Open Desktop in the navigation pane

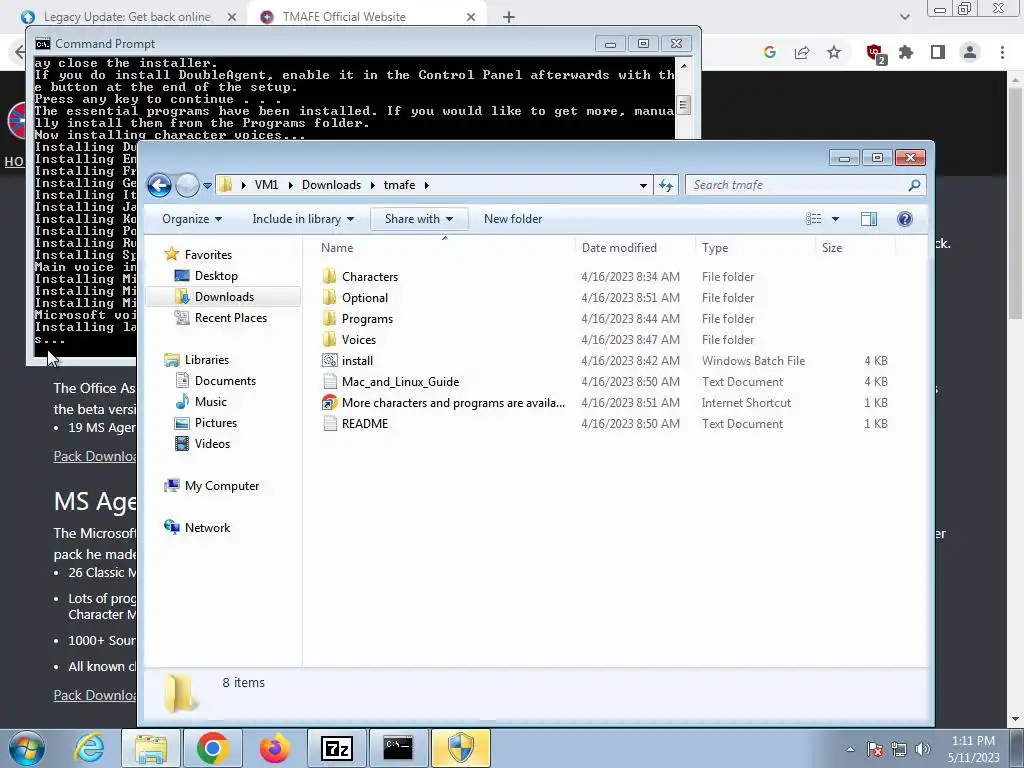pyautogui.click(x=216, y=276)
